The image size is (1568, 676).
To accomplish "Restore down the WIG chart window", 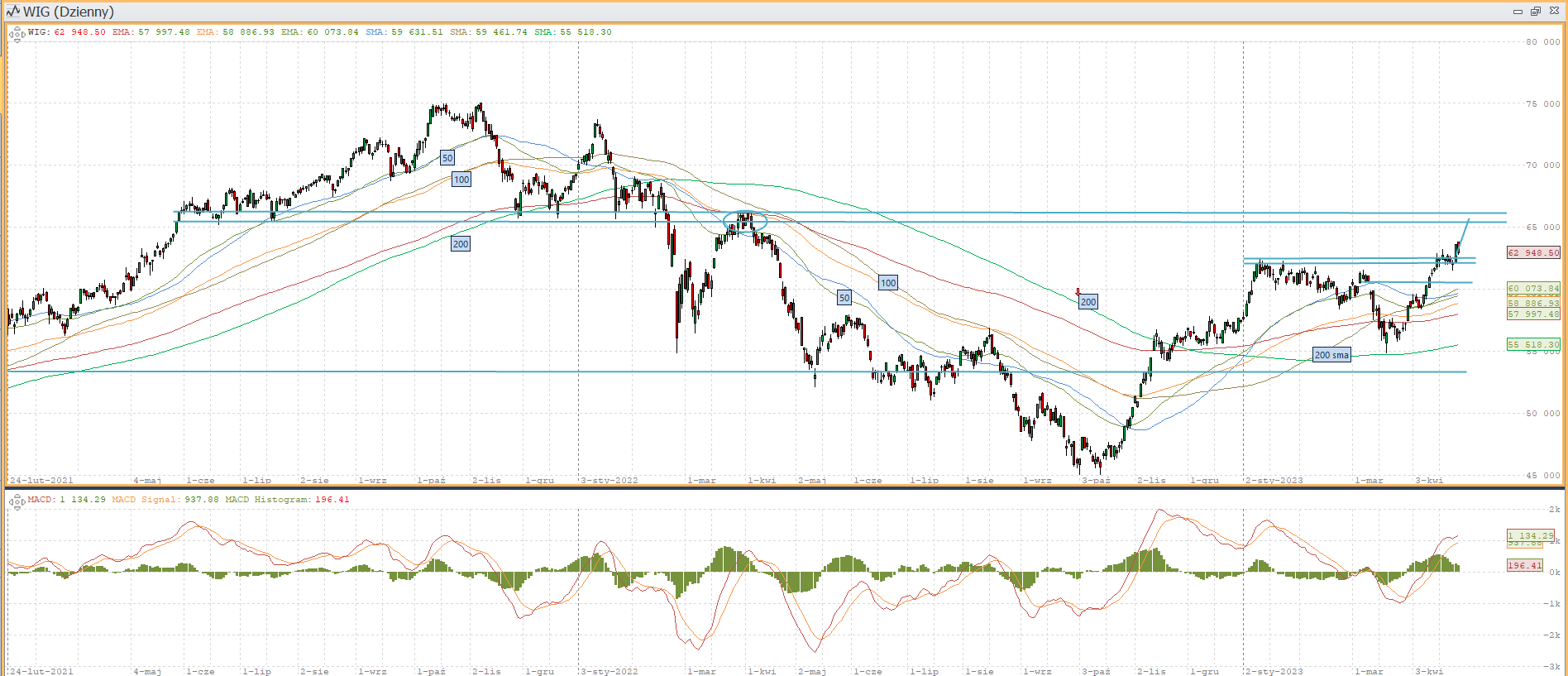I will (1536, 12).
